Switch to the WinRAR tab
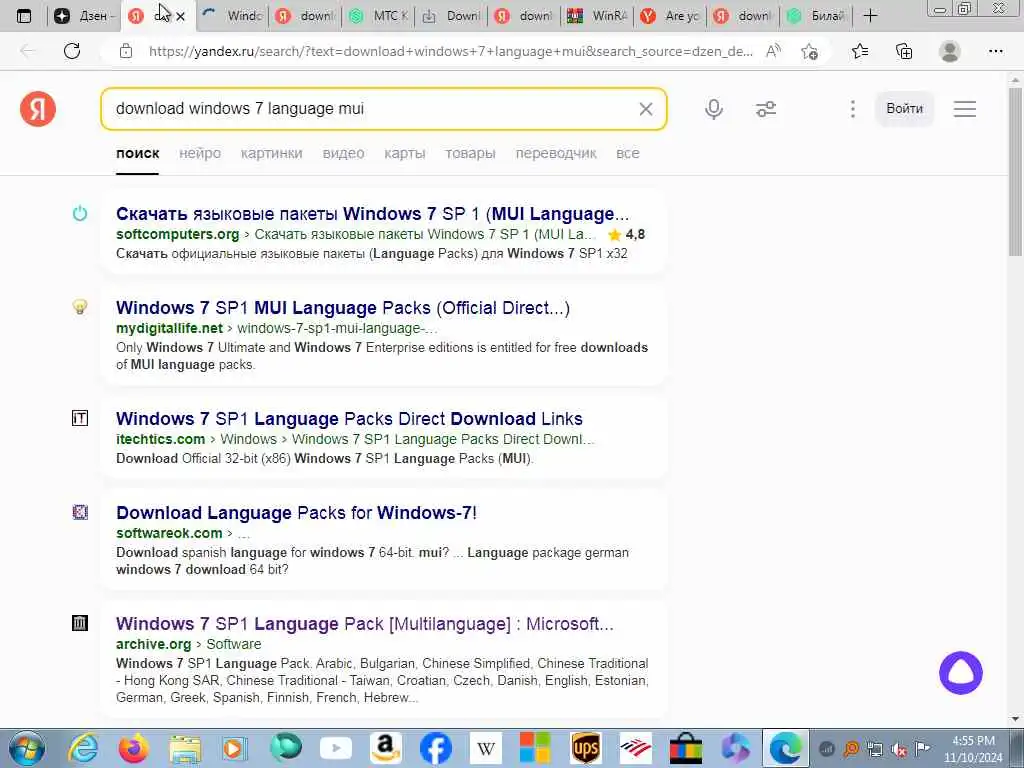The height and width of the screenshot is (768, 1024). click(599, 16)
